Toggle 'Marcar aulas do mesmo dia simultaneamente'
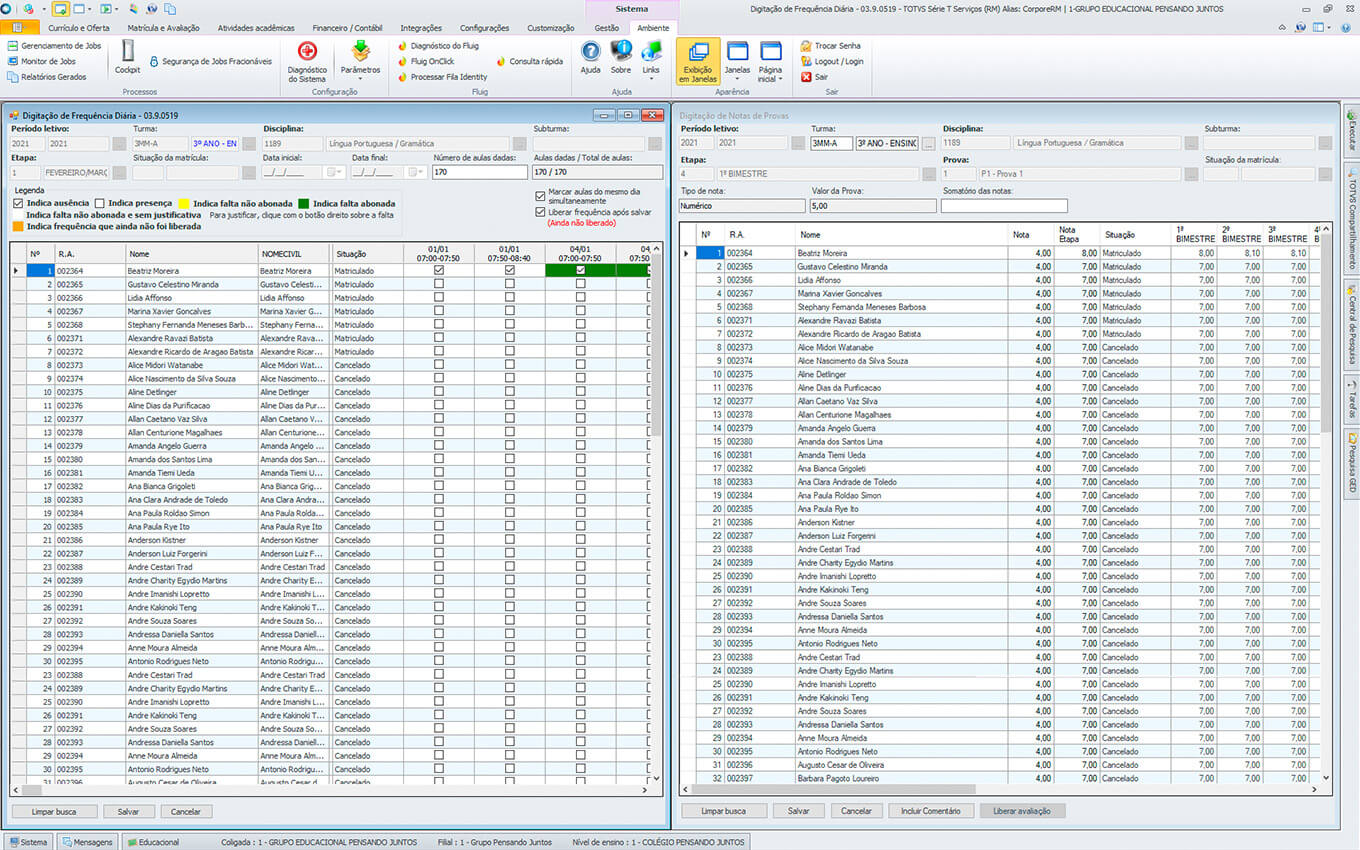Viewport: 1360px width, 850px height. coord(541,196)
